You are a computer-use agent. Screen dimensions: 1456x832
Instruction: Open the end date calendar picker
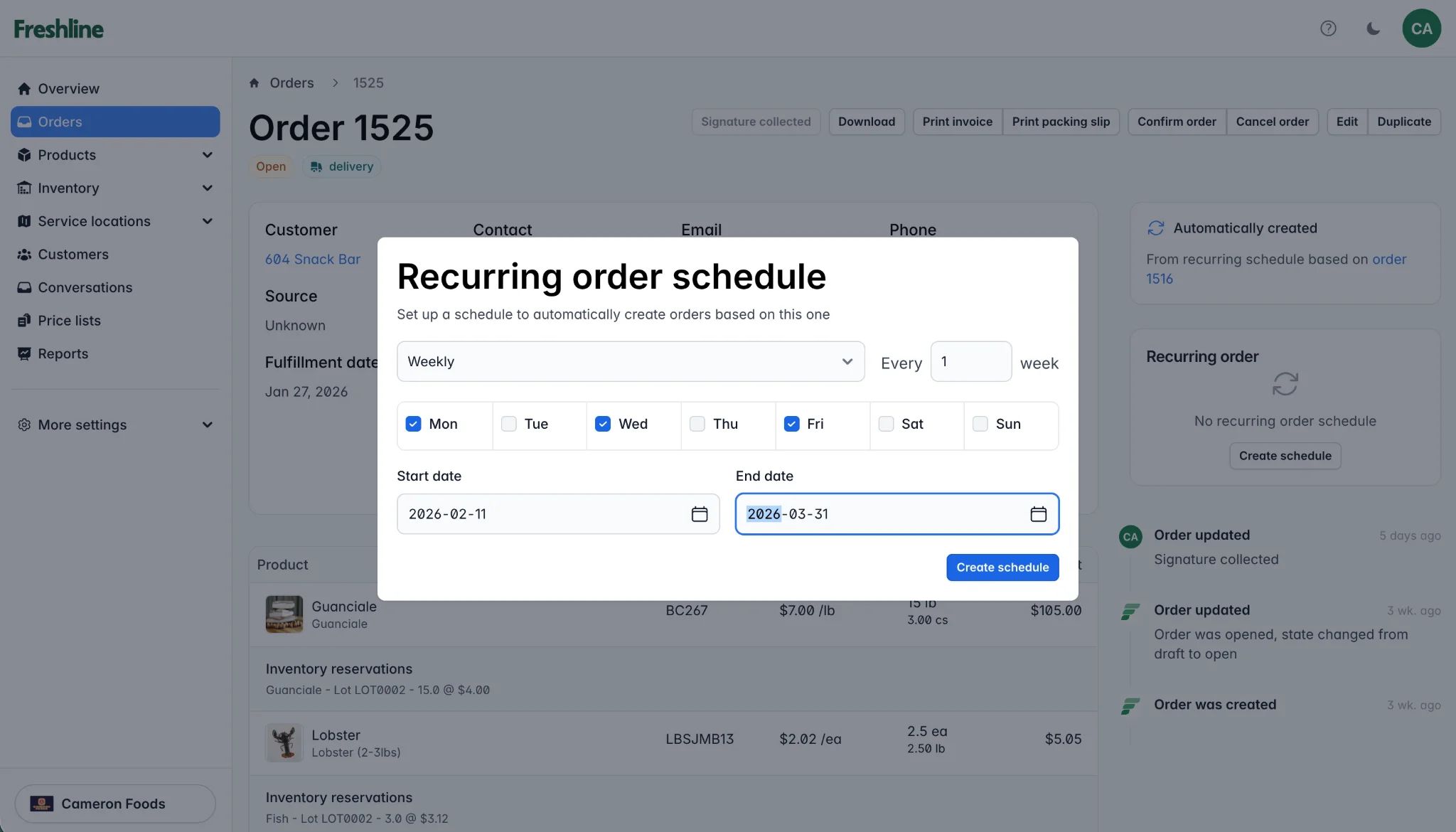pyautogui.click(x=1037, y=513)
